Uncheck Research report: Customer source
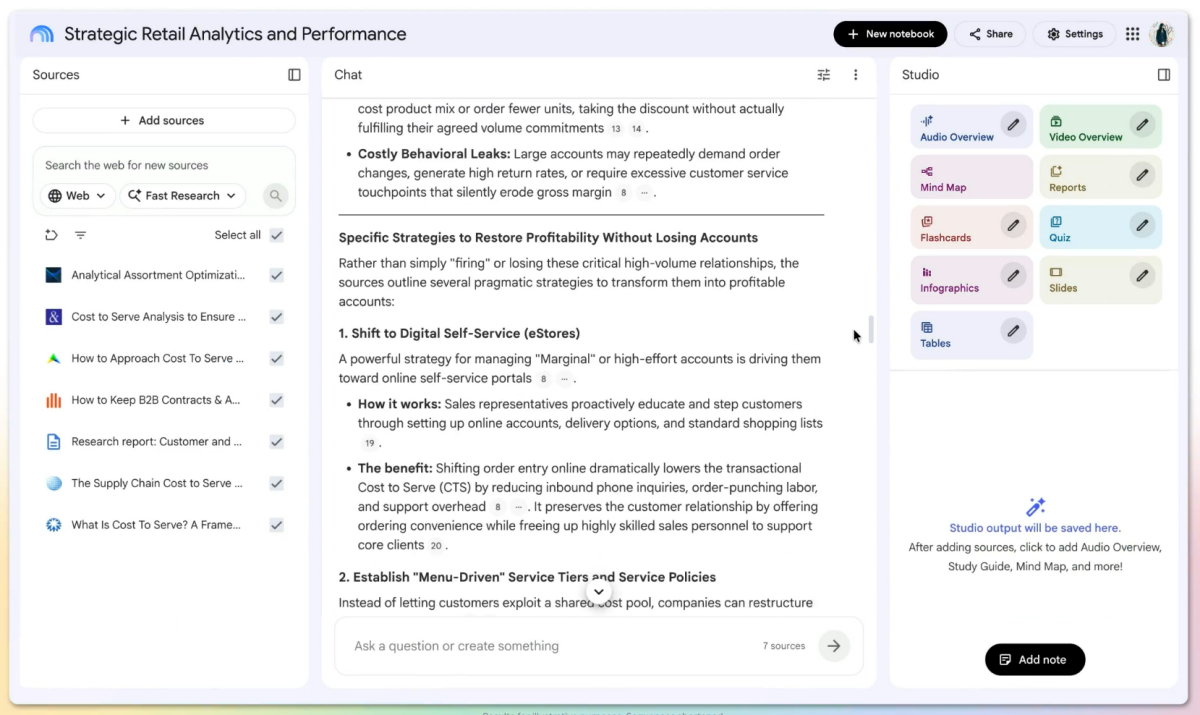 pyautogui.click(x=276, y=442)
